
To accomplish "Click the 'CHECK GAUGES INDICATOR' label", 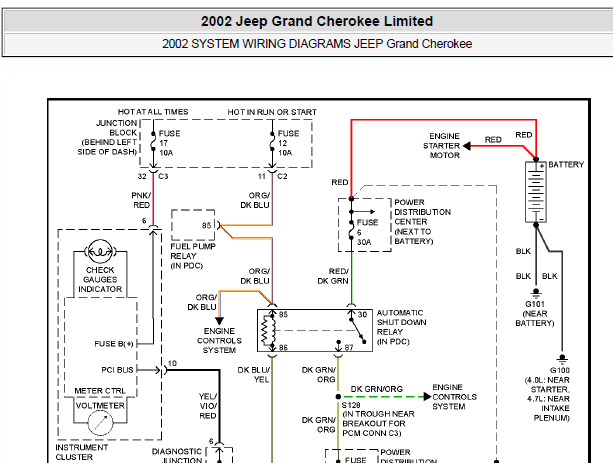I will pyautogui.click(x=100, y=280).
